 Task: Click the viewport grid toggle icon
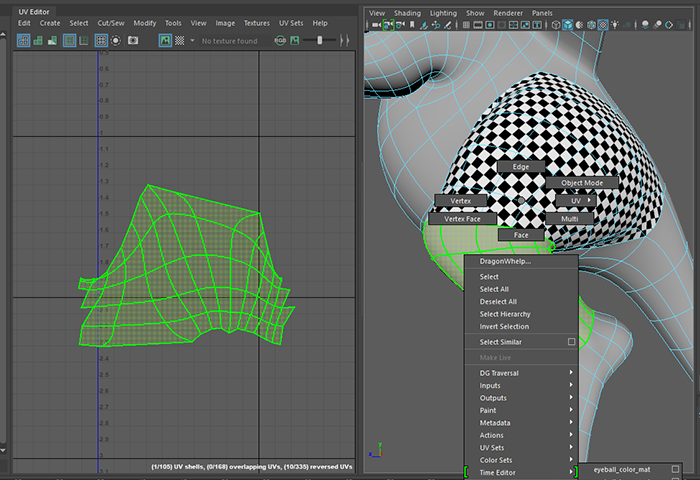point(469,25)
